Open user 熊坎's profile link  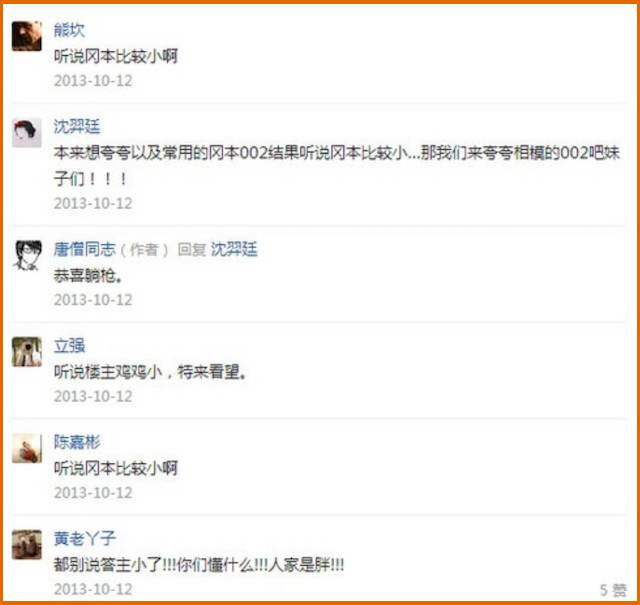[69, 30]
